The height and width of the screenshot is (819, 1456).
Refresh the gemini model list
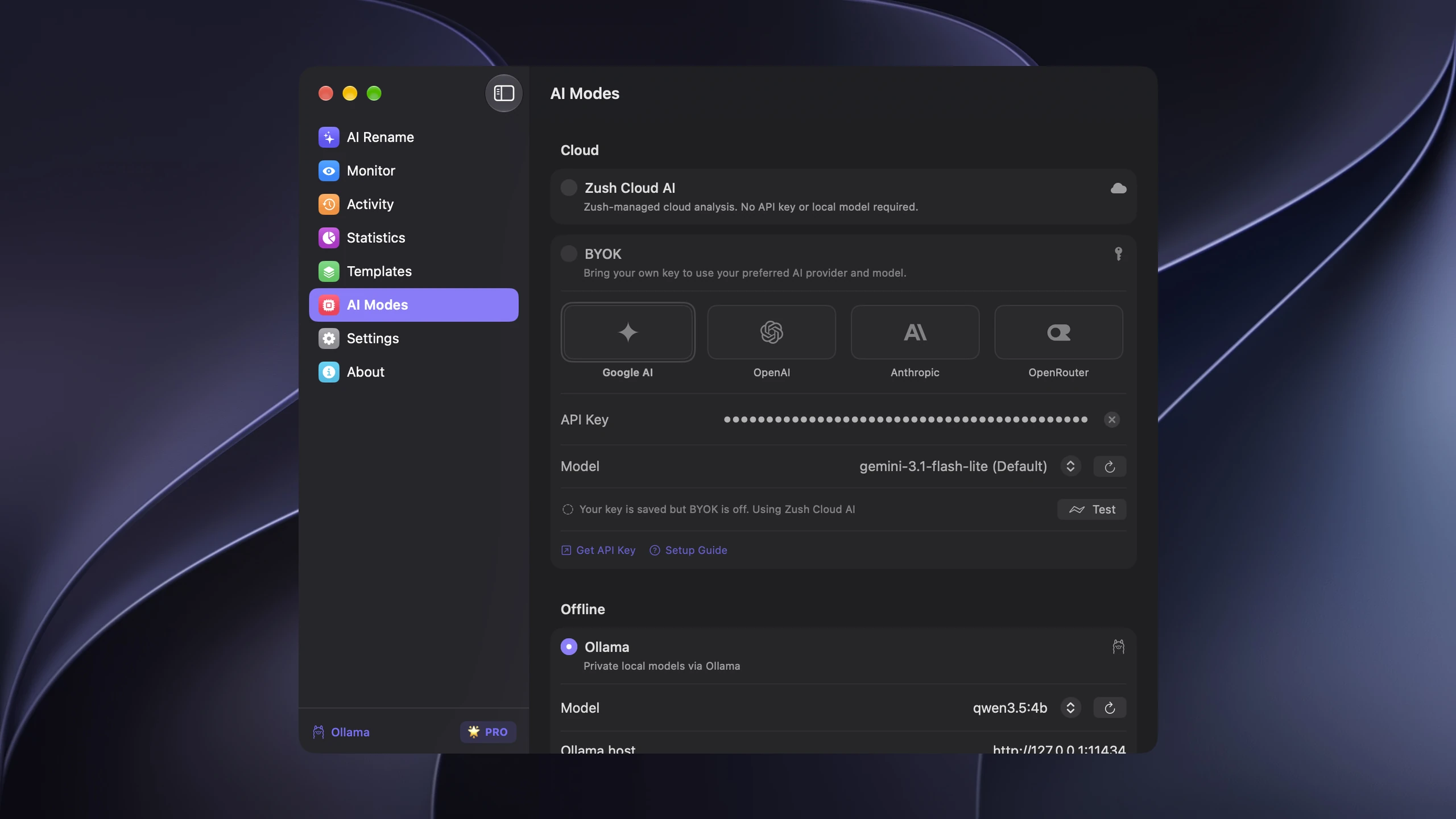tap(1109, 466)
